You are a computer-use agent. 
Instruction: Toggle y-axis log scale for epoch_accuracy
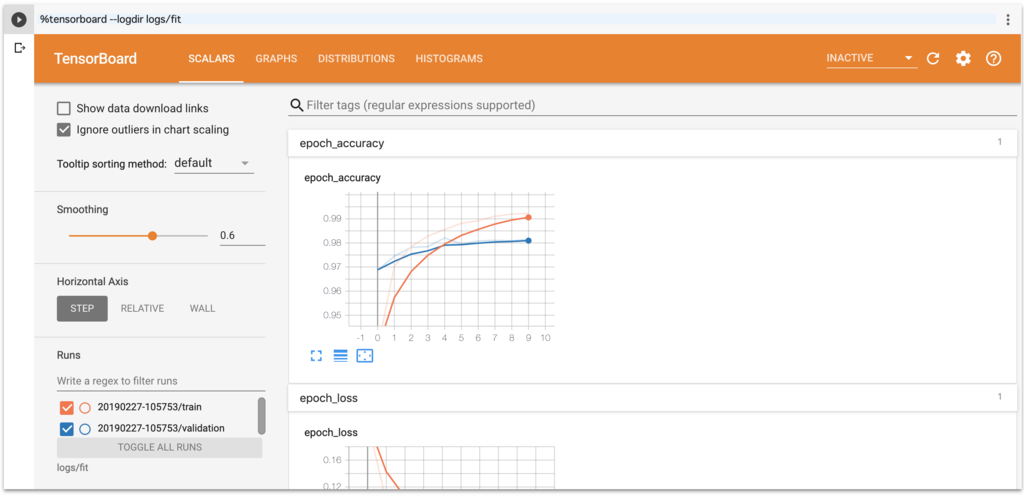click(x=340, y=356)
